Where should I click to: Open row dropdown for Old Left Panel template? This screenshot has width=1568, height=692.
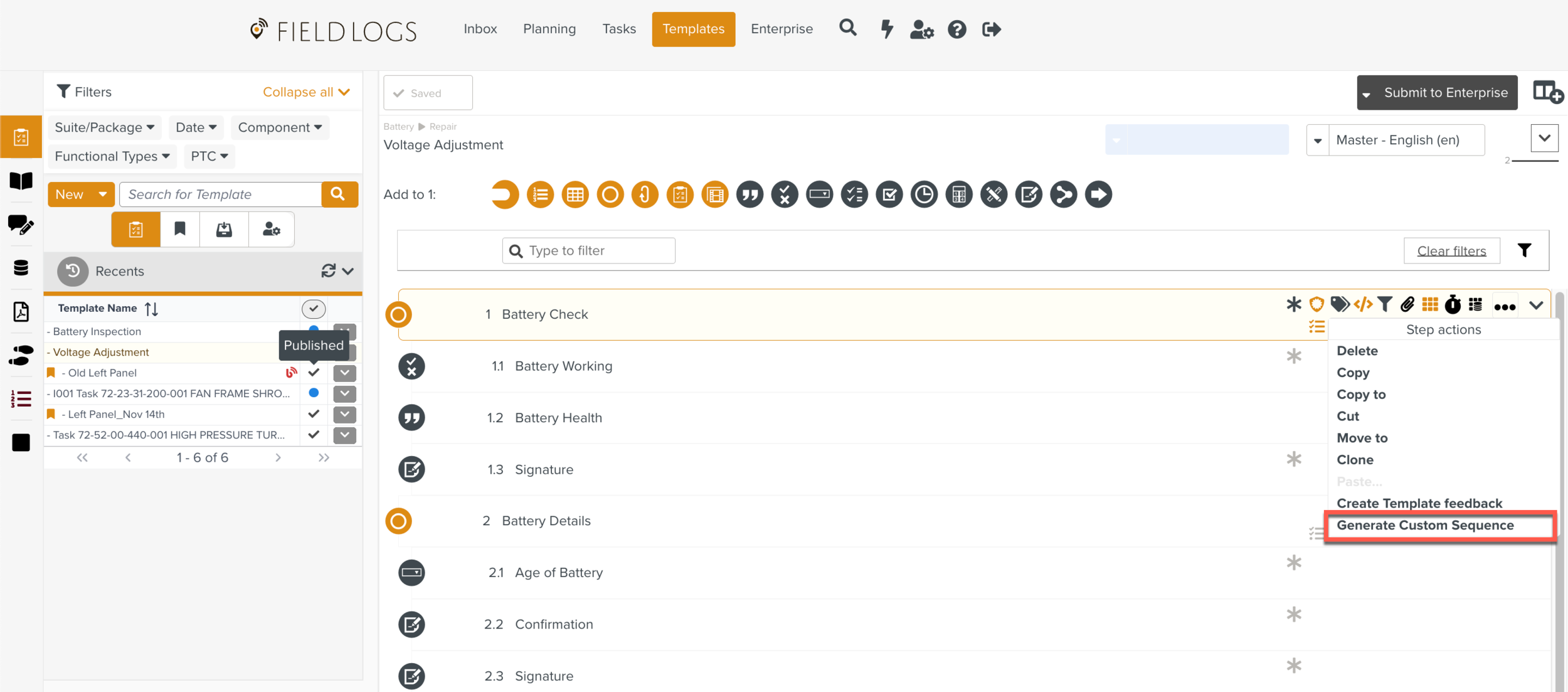point(344,373)
